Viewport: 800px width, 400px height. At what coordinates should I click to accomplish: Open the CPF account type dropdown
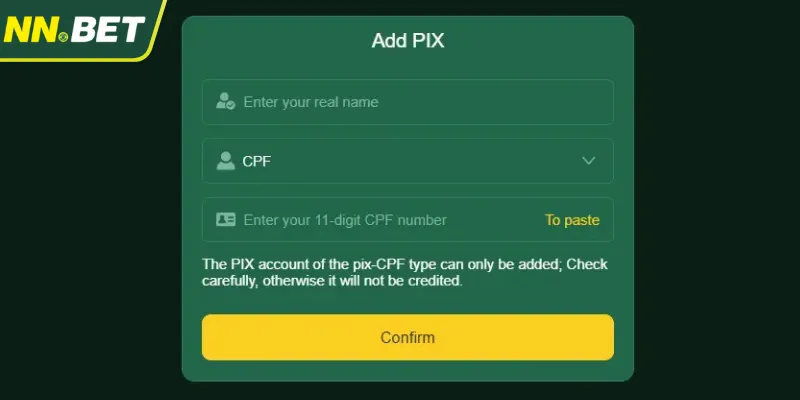point(408,161)
